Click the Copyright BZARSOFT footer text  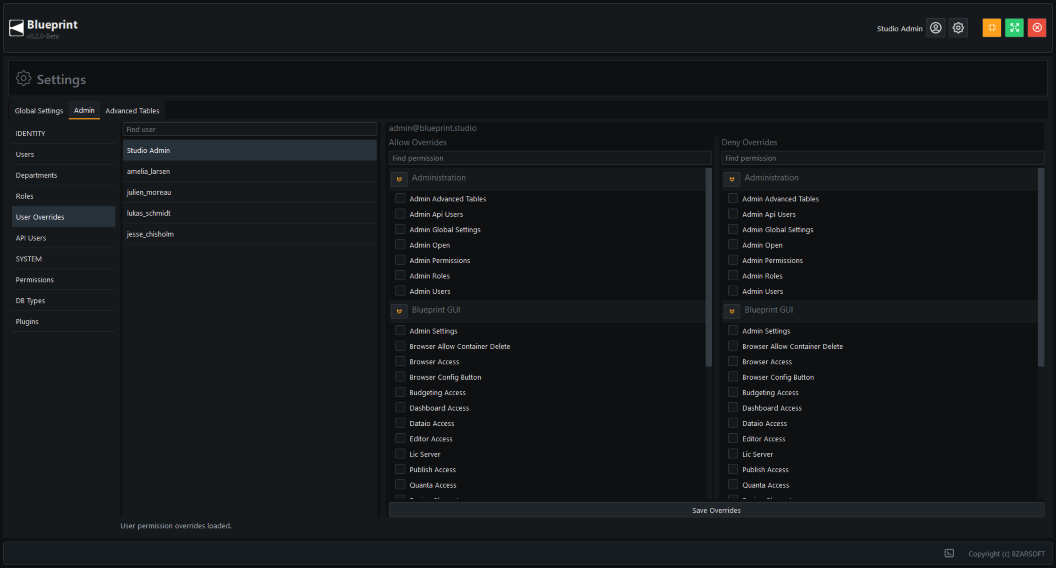[1006, 554]
